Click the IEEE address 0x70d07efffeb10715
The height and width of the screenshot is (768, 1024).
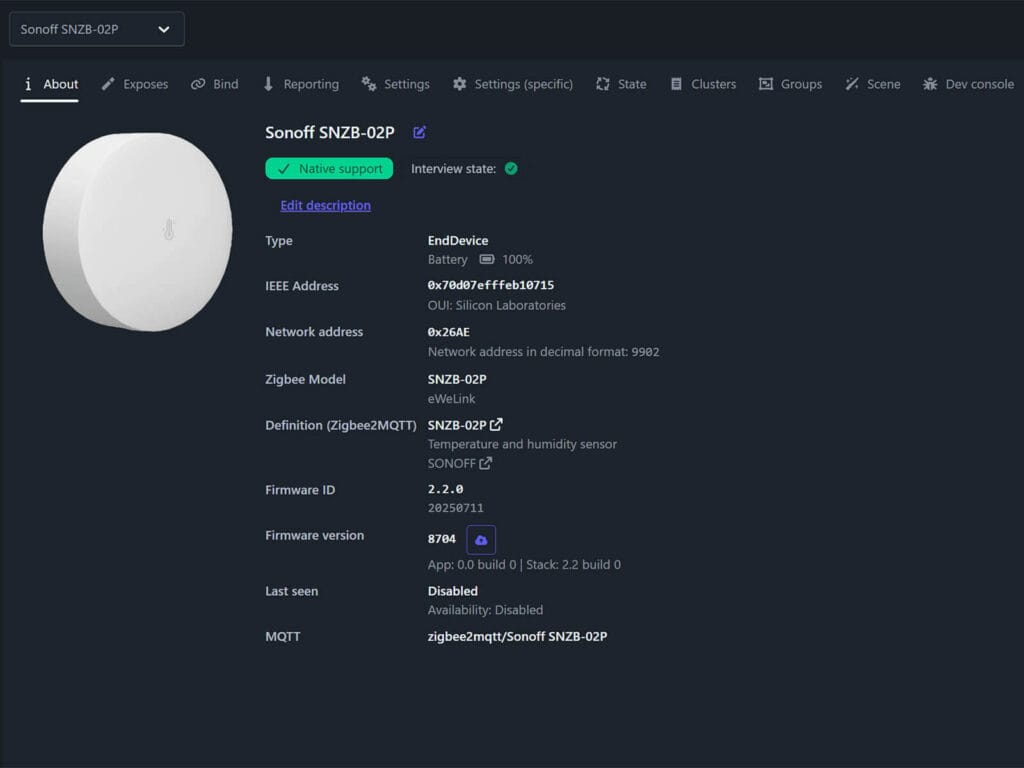pyautogui.click(x=490, y=285)
